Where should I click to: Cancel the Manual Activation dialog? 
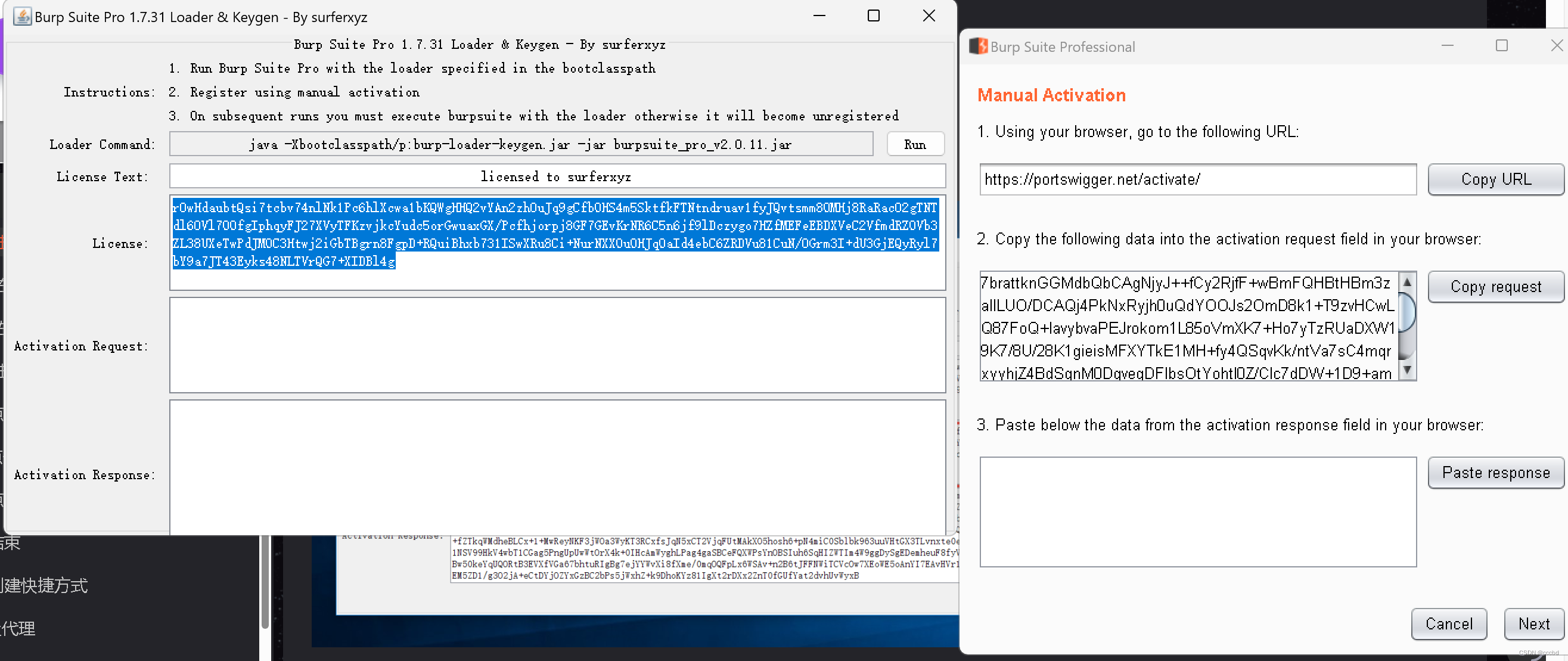tap(1448, 624)
